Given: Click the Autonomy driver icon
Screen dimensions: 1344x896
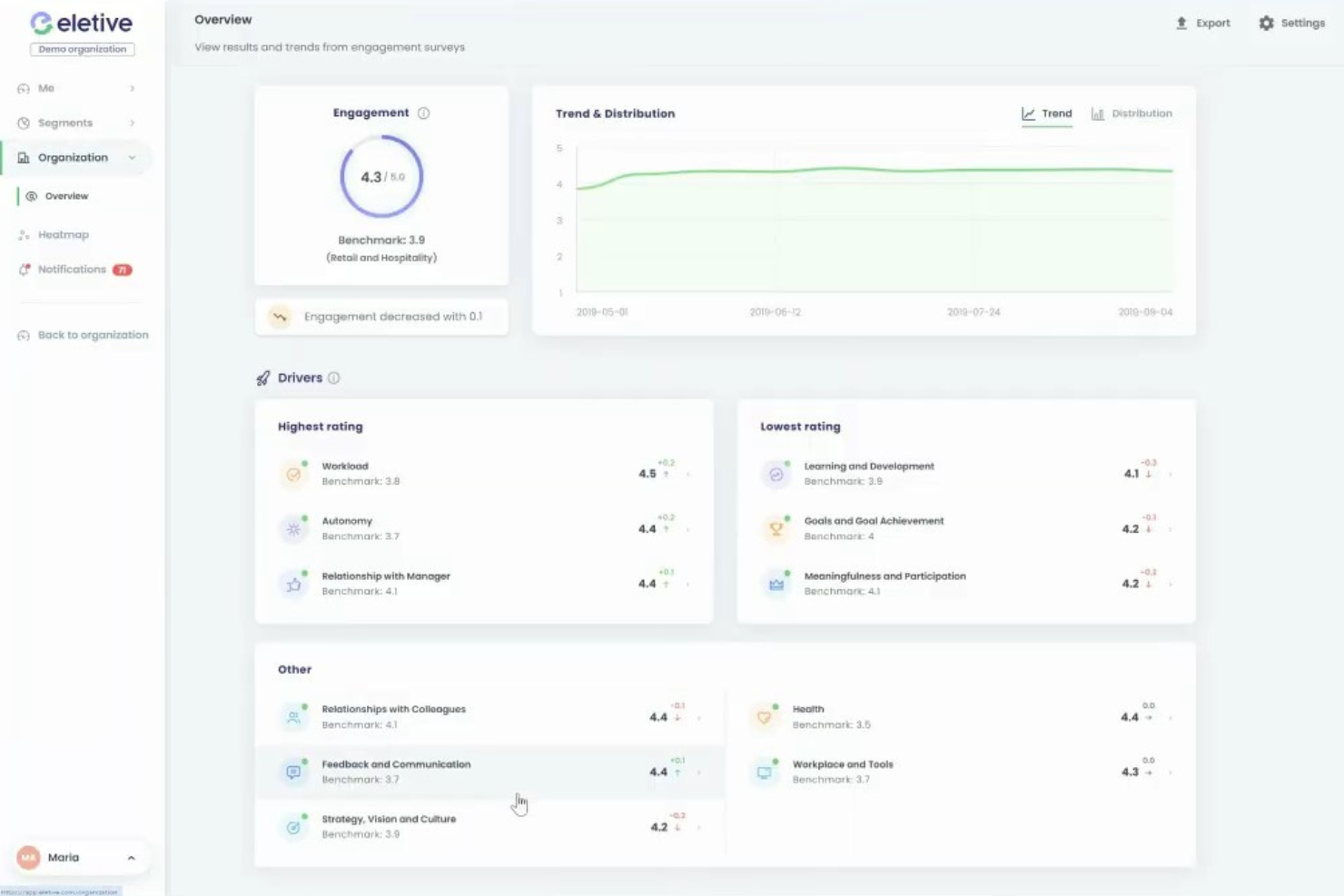Looking at the screenshot, I should pyautogui.click(x=293, y=529).
